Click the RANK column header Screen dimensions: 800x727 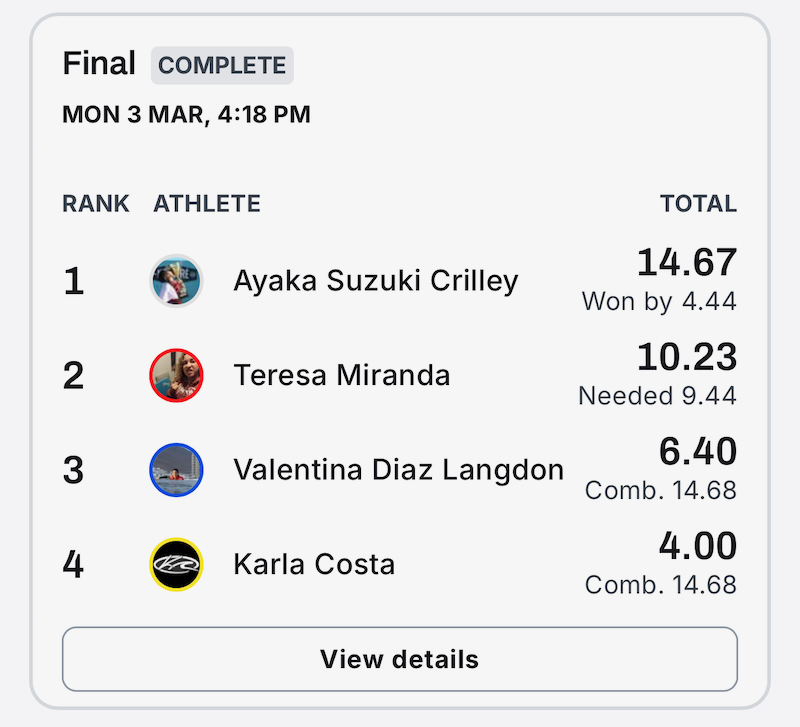[x=95, y=204]
